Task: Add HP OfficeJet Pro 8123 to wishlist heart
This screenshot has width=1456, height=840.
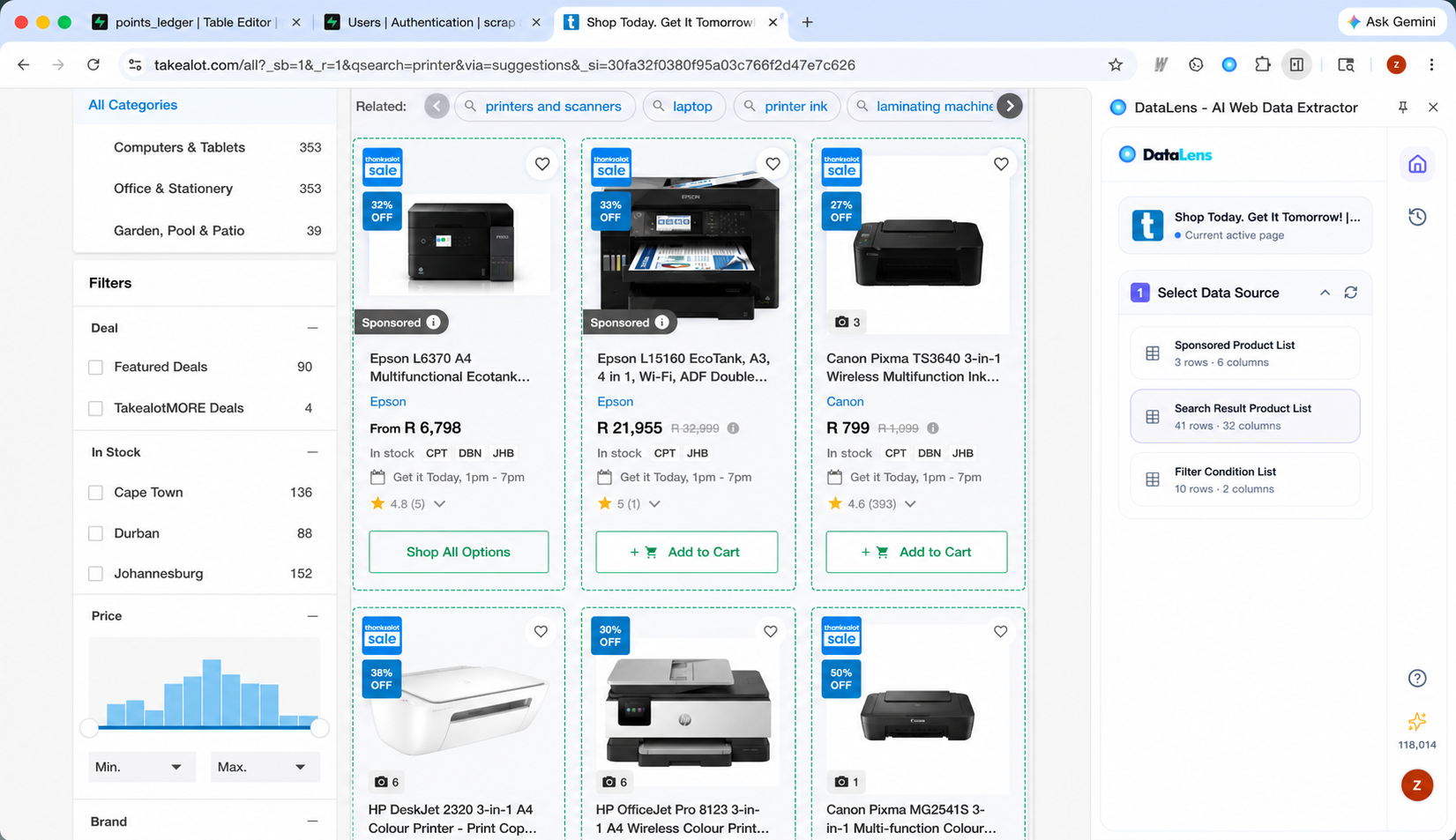Action: 771,631
